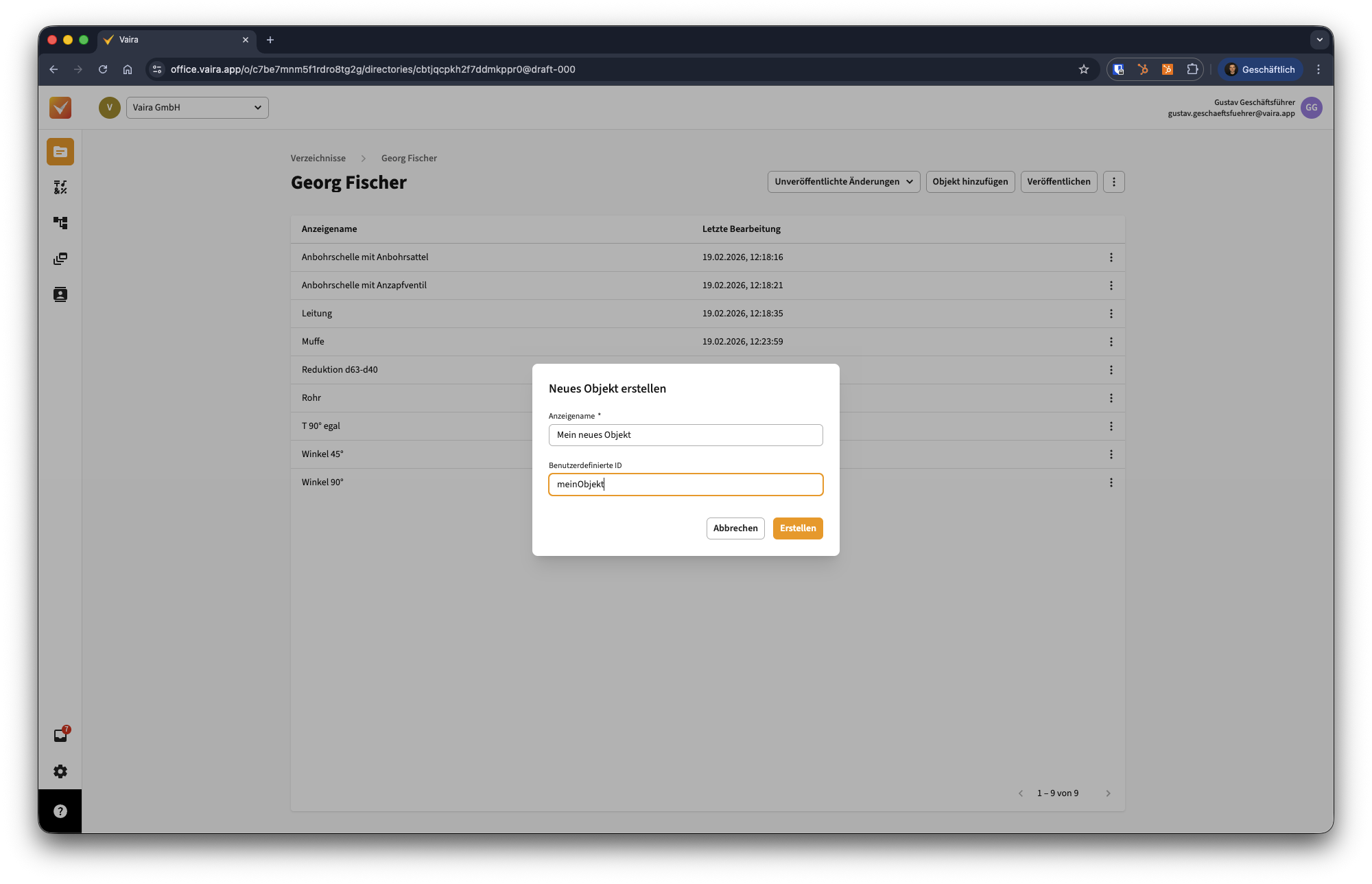Screen dimensions: 1372x884
Task: Open the inbox with notification badge
Action: click(60, 735)
